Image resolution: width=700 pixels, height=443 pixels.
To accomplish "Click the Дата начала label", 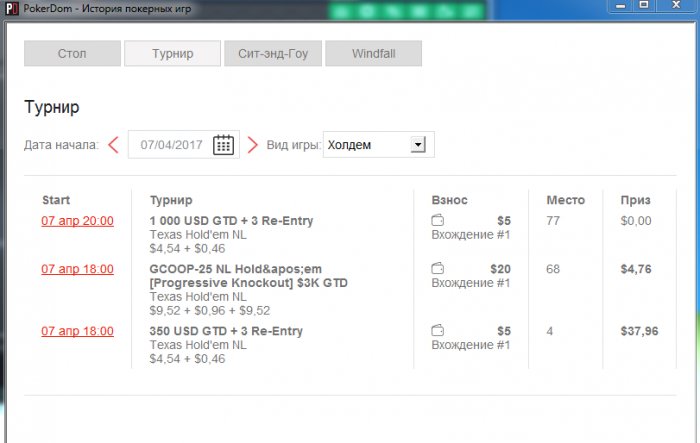I will pyautogui.click(x=61, y=145).
